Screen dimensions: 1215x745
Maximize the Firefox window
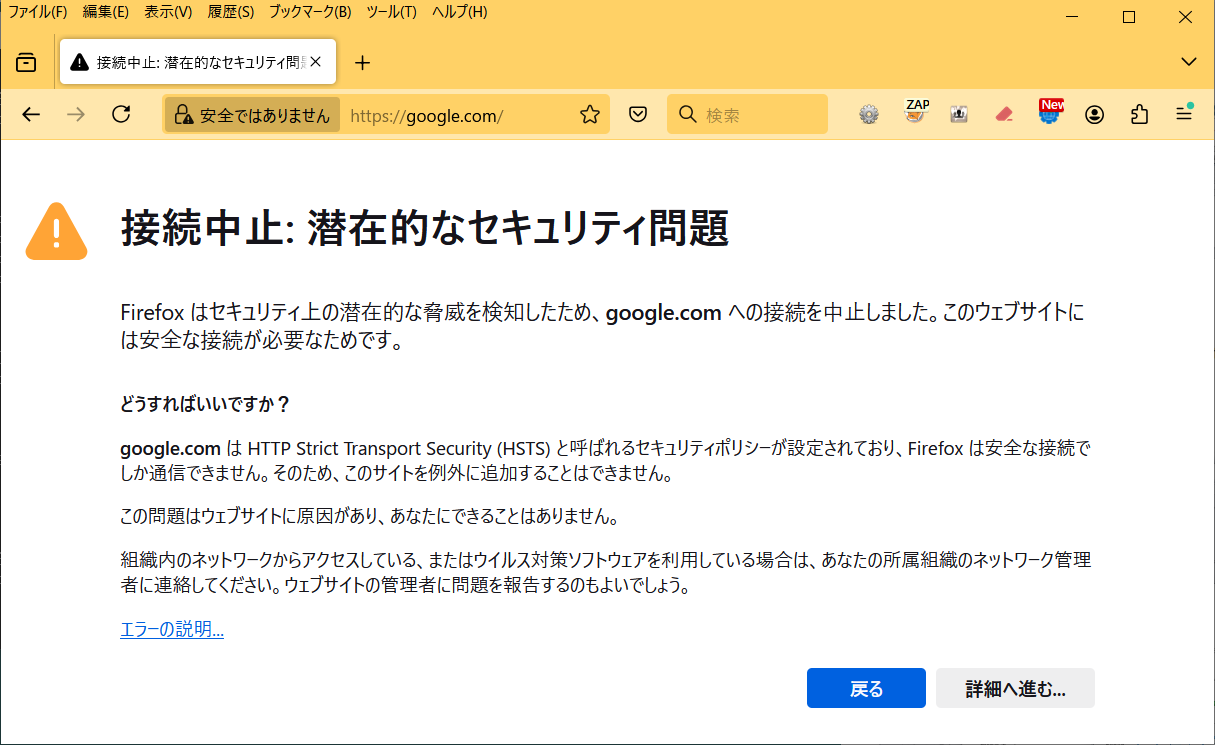(1129, 16)
